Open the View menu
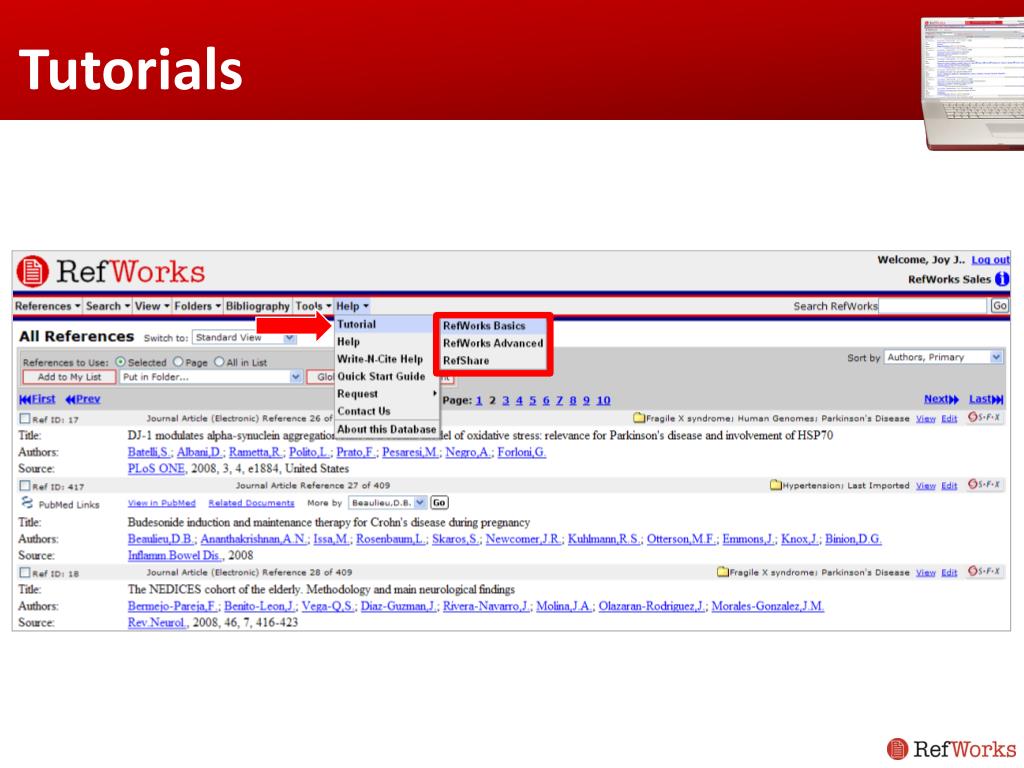This screenshot has width=1024, height=768. click(x=152, y=306)
